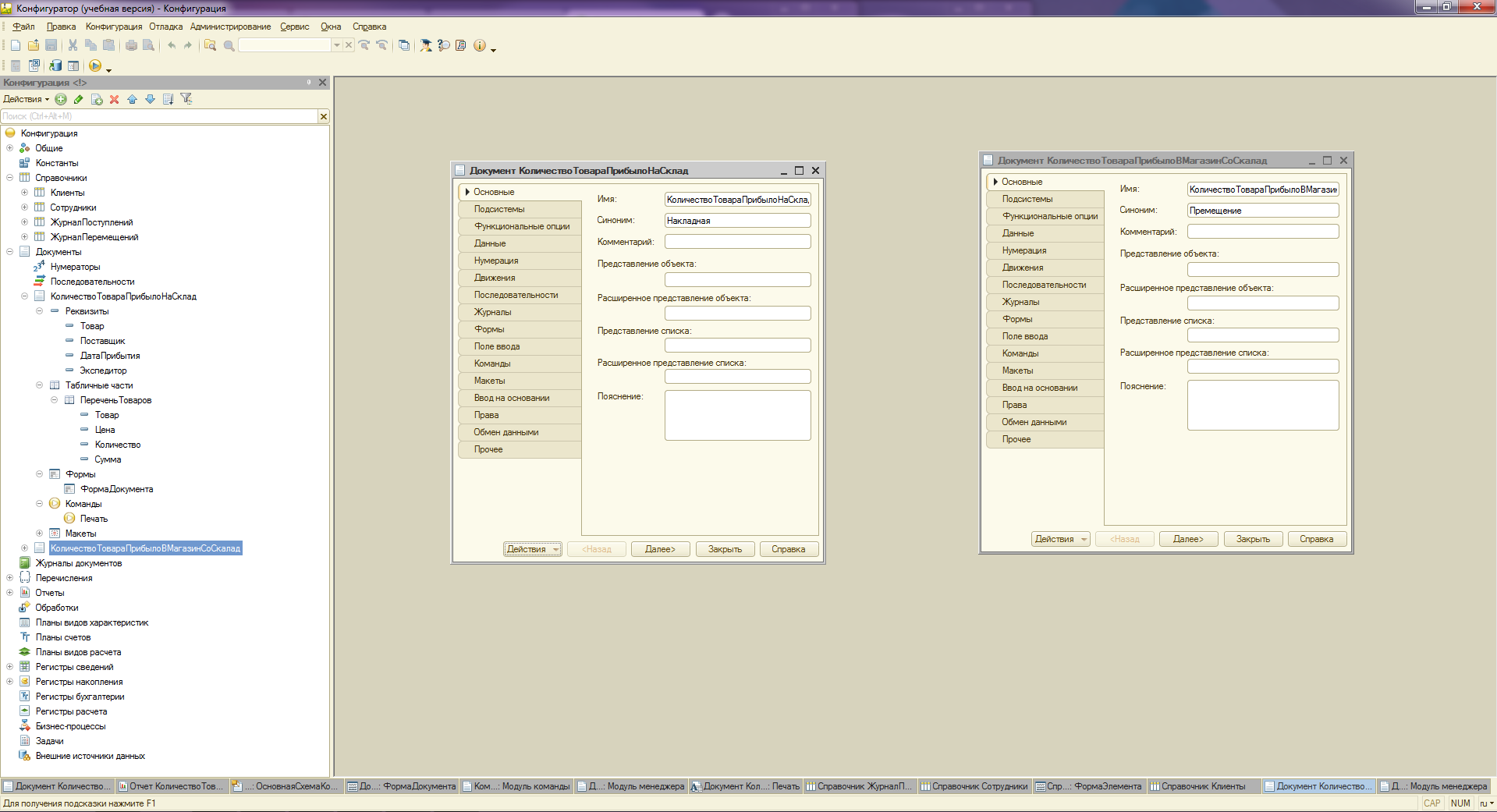Select Экспедитор attribute in the tree
The image size is (1497, 812).
(103, 371)
